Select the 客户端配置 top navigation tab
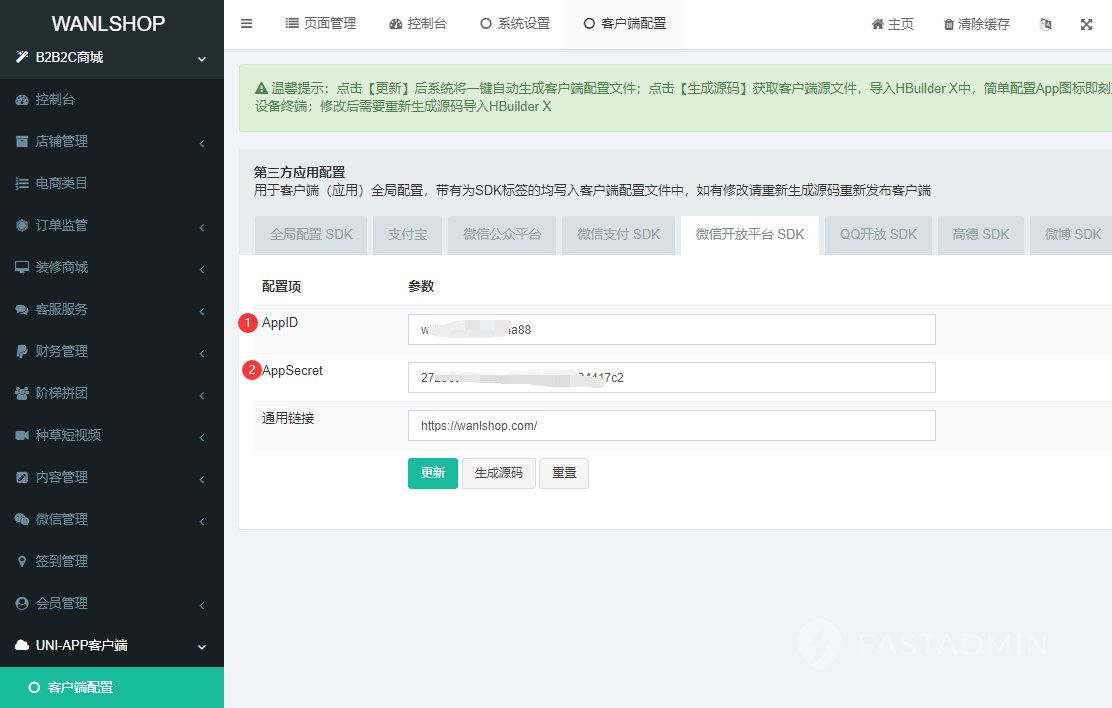Screen dimensions: 1112x708 point(624,23)
